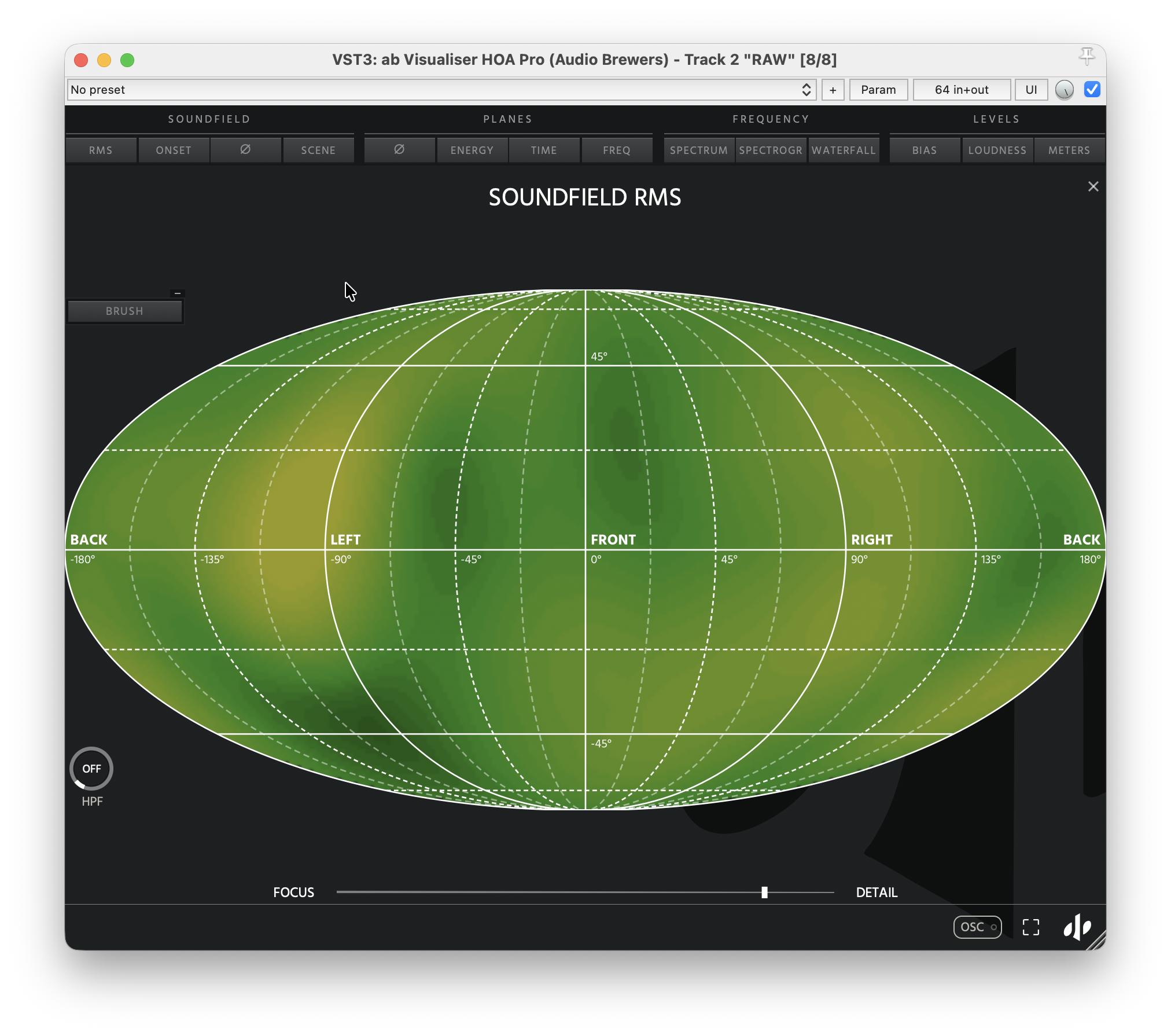Open the METERS levels view
Screen dimensions: 1171x1036
(x=1069, y=150)
